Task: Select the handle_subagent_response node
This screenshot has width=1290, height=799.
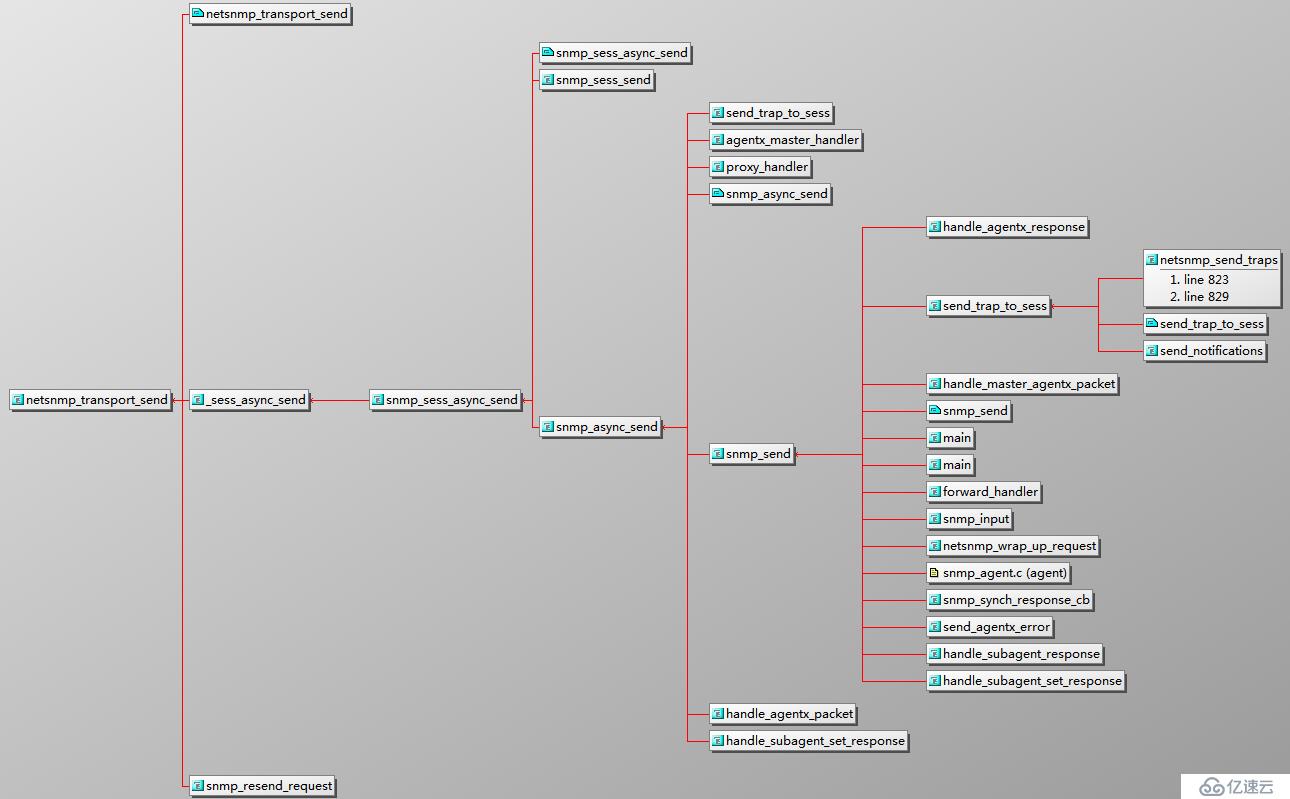Action: 1015,654
